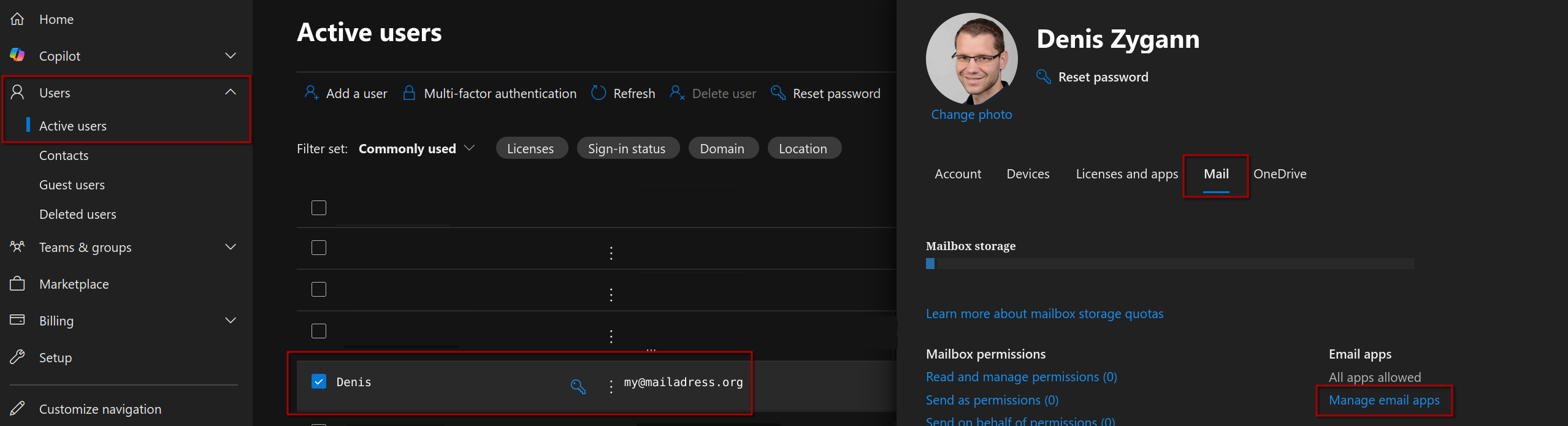Open the Manage email apps link

pos(1383,400)
